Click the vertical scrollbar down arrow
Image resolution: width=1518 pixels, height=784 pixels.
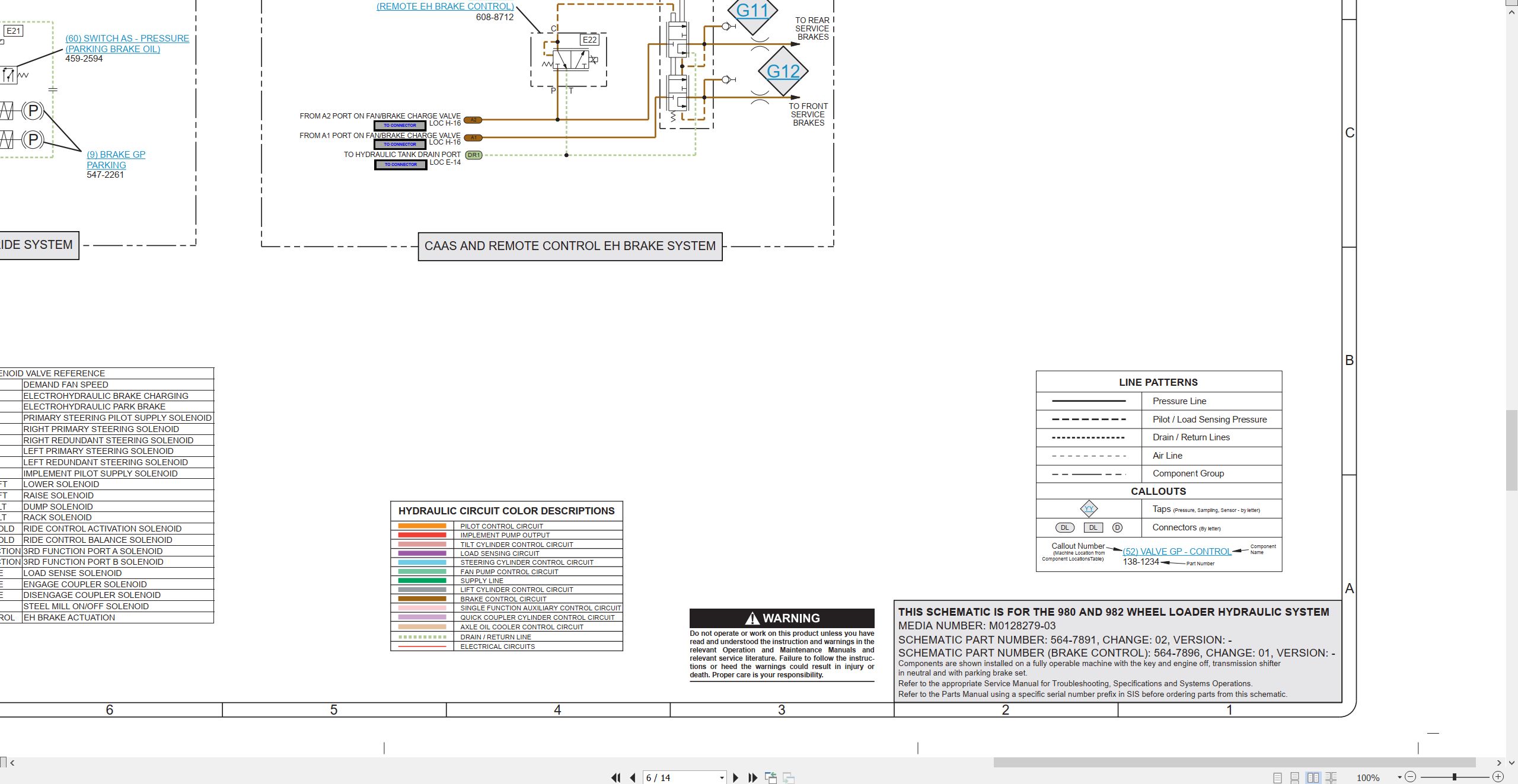click(x=1512, y=763)
